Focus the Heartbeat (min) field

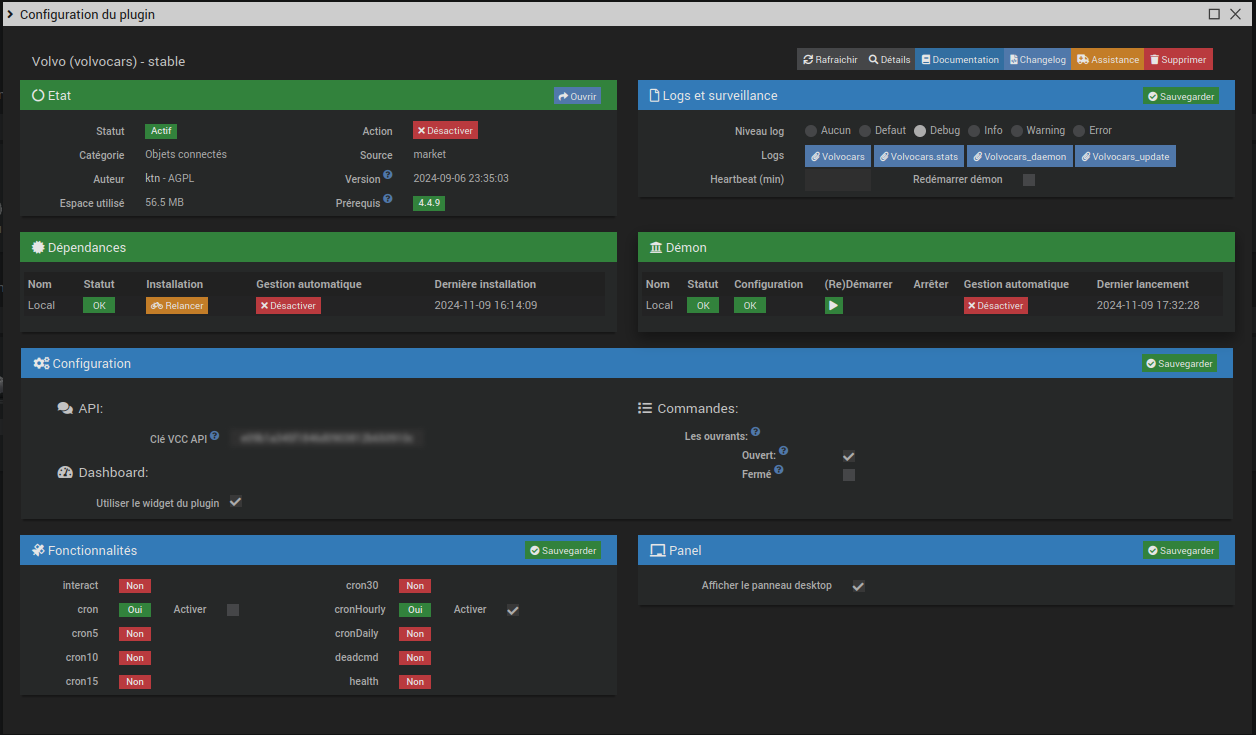click(838, 180)
